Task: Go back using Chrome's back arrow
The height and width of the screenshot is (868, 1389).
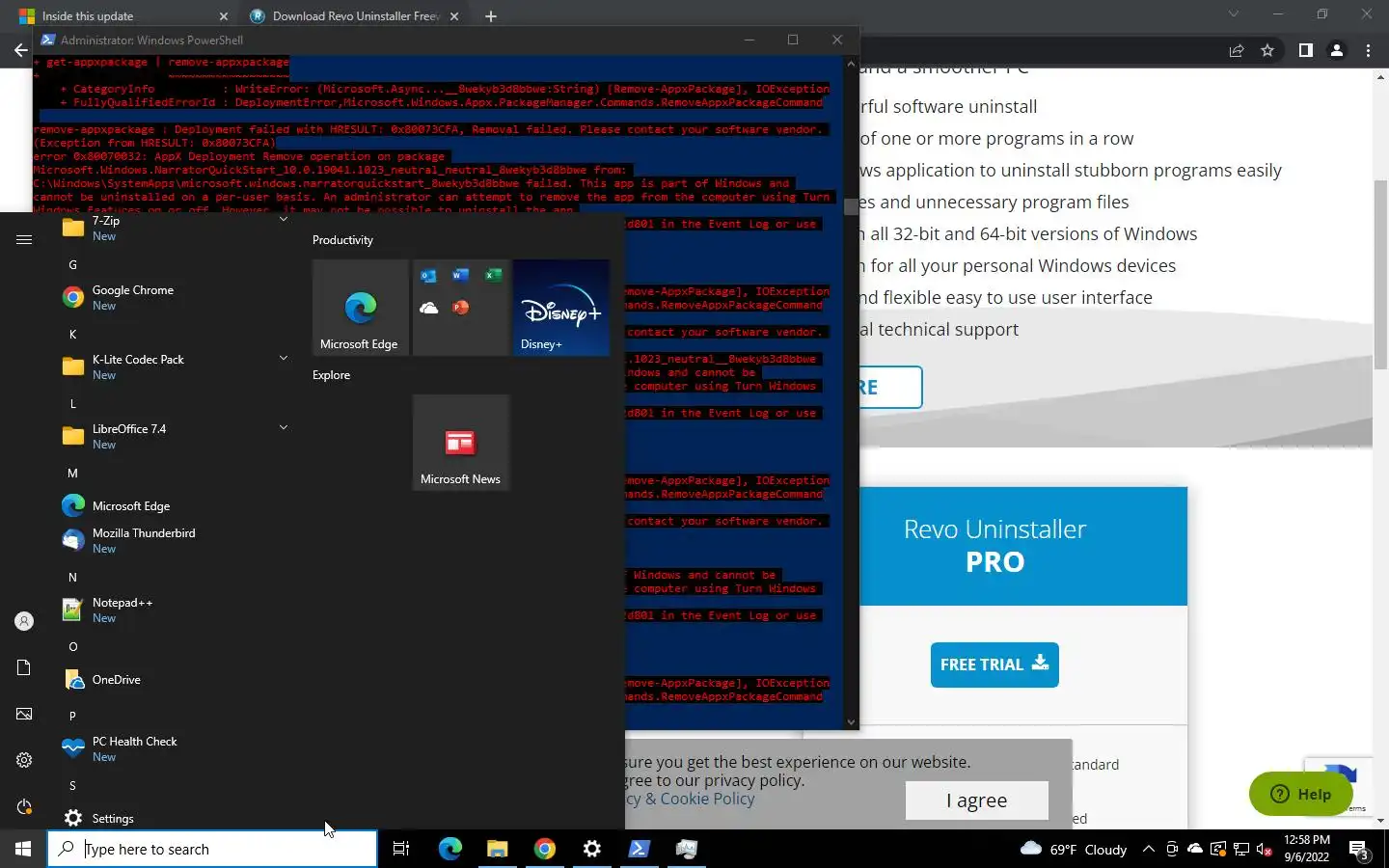Action: [20, 50]
